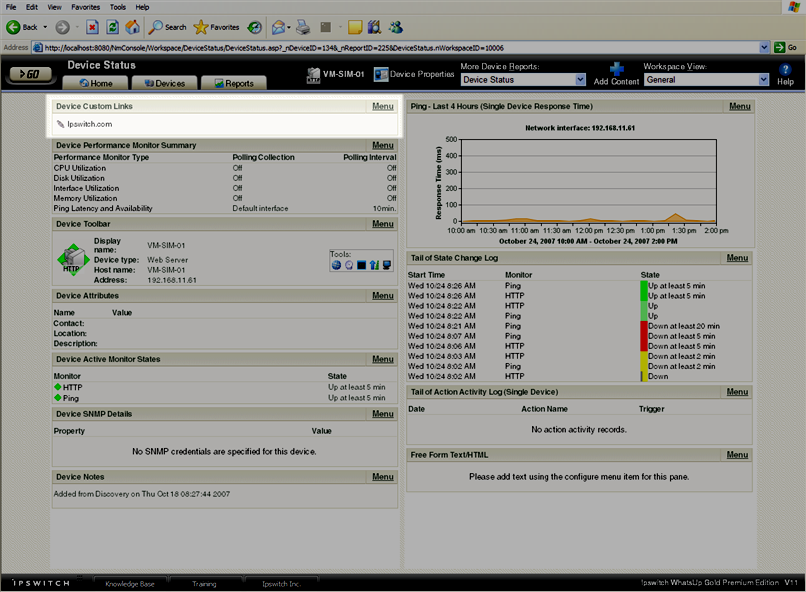Click the Add Content plus icon
This screenshot has width=806, height=592.
pos(616,69)
